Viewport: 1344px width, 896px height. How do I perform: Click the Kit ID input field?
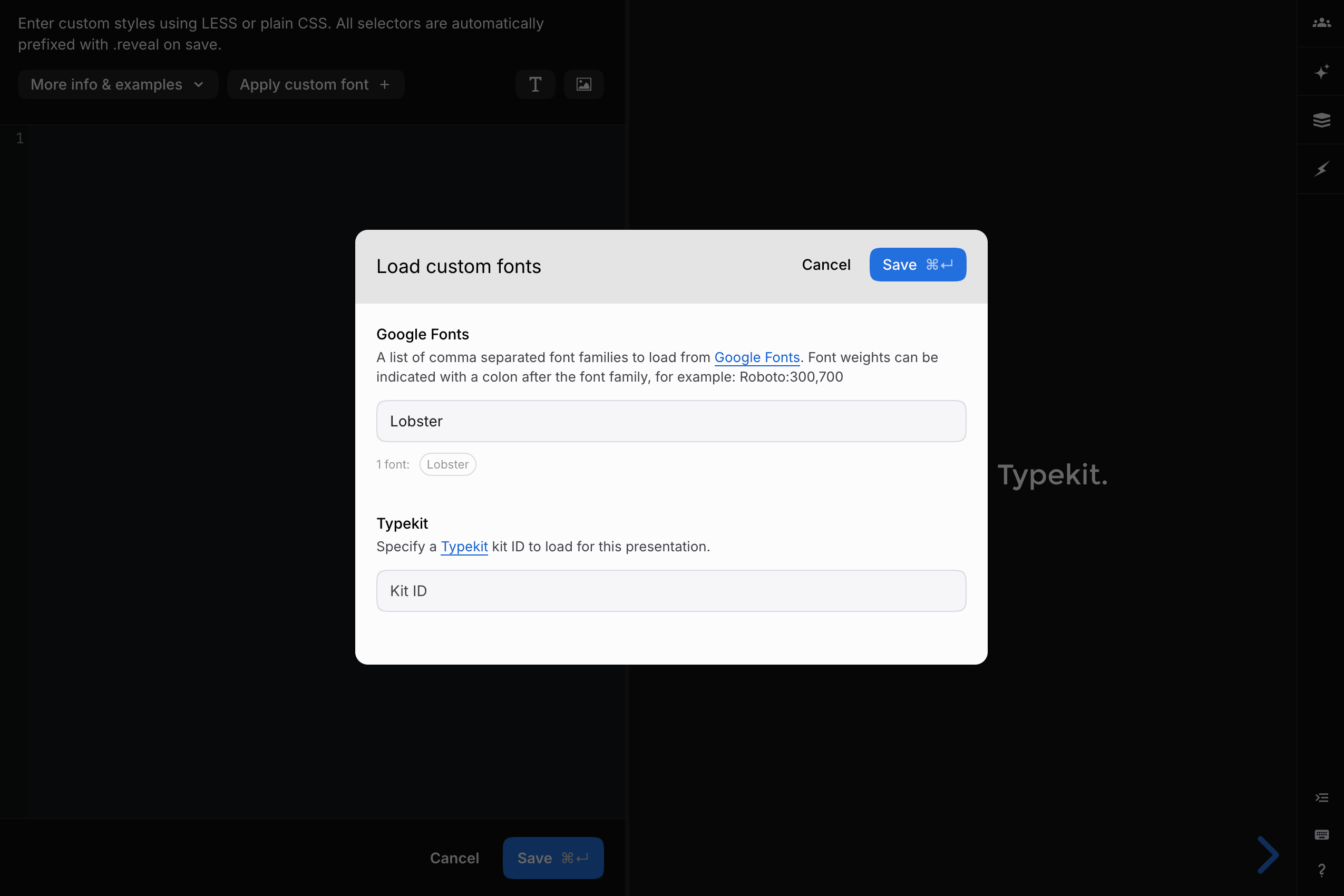coord(671,591)
